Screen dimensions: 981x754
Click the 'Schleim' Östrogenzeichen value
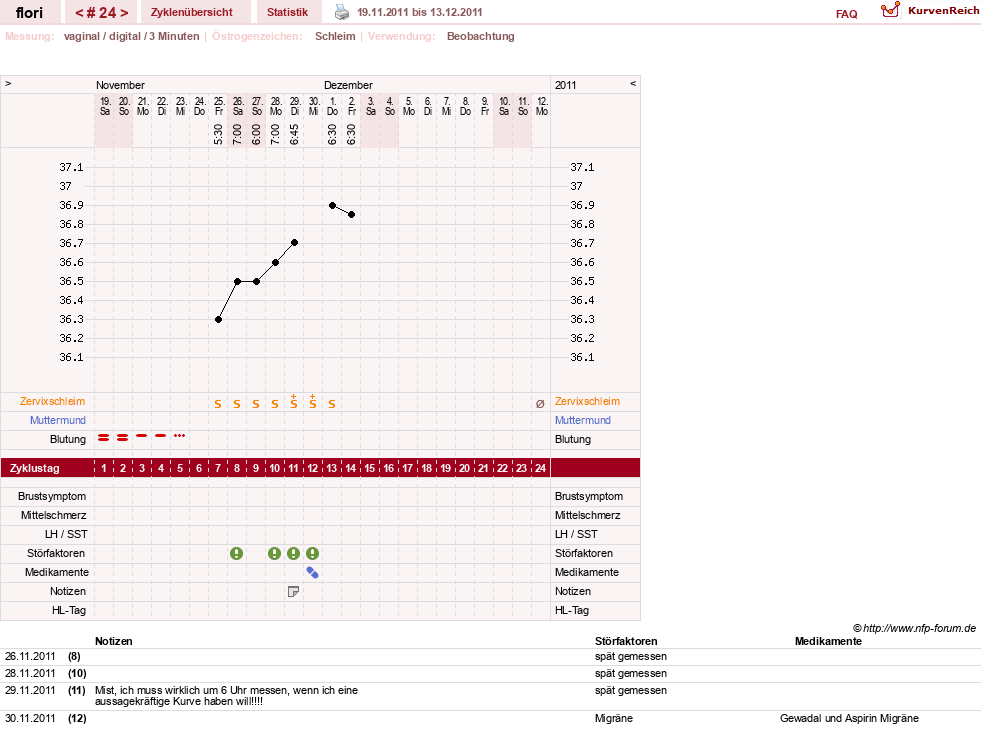coord(335,36)
